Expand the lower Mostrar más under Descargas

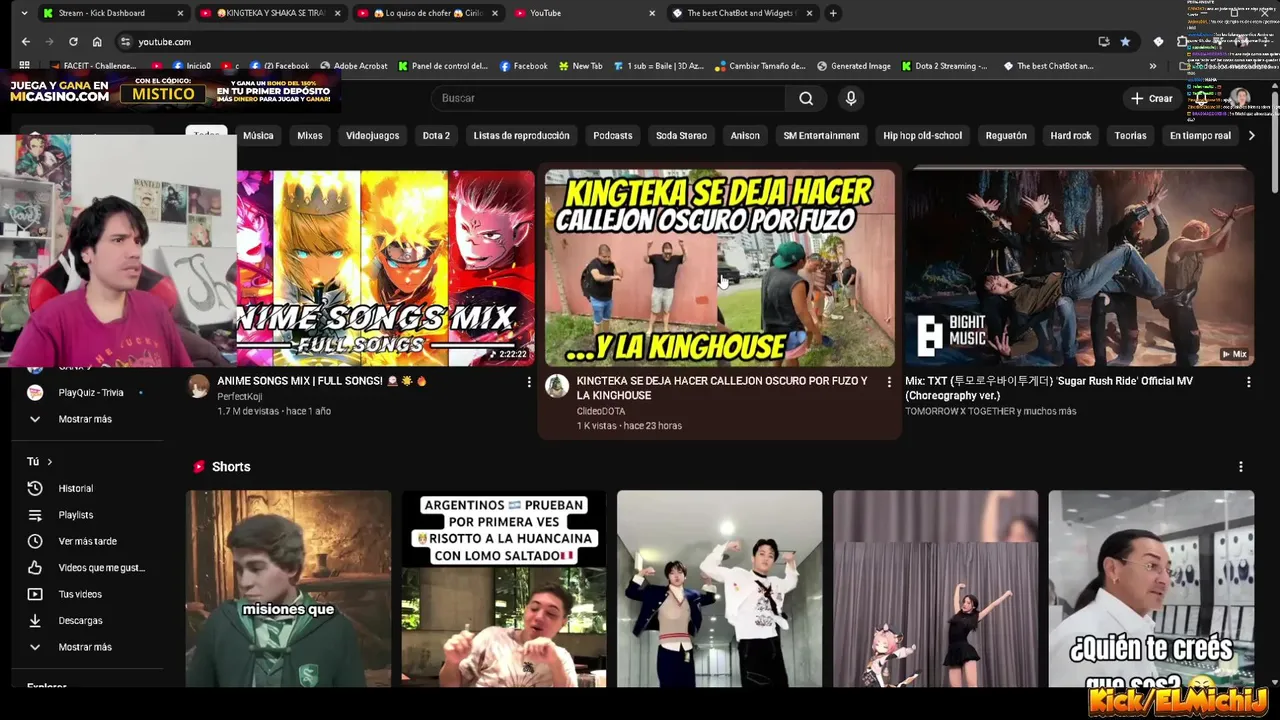pyautogui.click(x=85, y=647)
